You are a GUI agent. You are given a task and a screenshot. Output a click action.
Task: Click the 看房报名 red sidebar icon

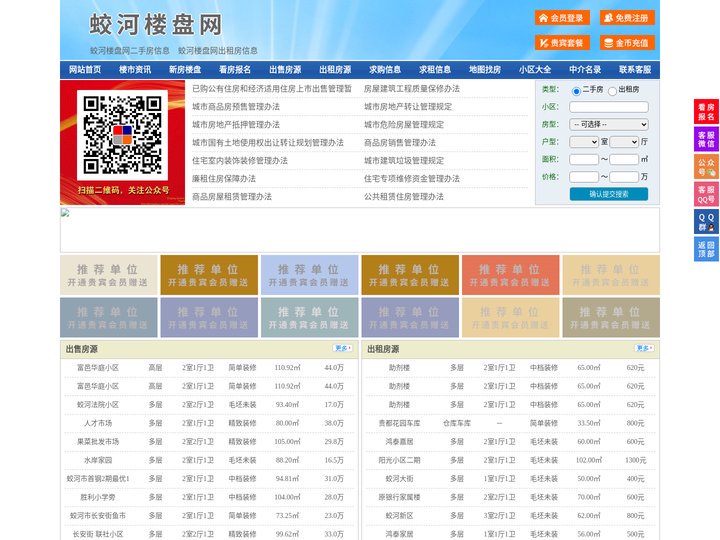(706, 112)
